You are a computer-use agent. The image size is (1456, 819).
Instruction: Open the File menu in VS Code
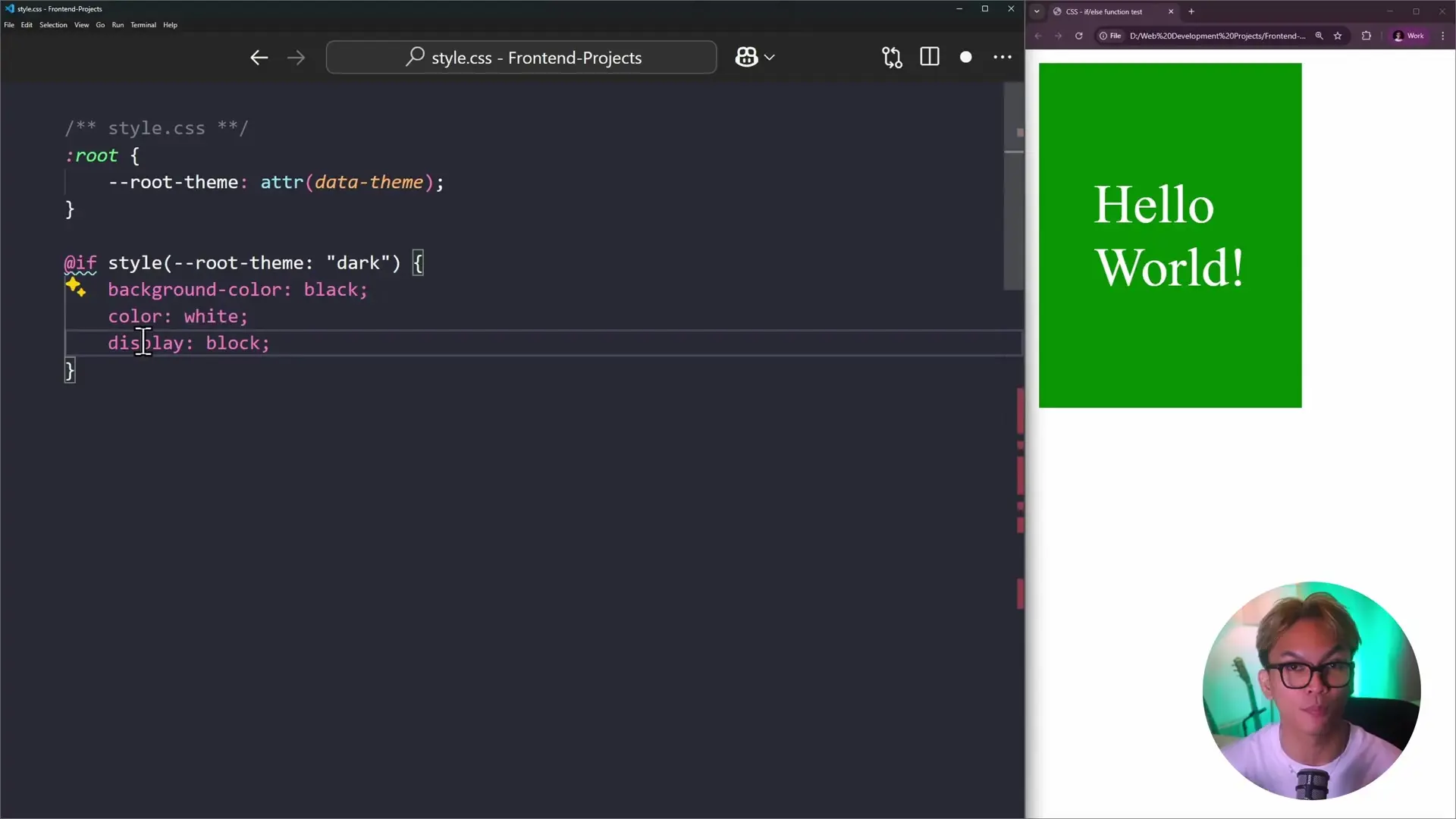point(9,25)
